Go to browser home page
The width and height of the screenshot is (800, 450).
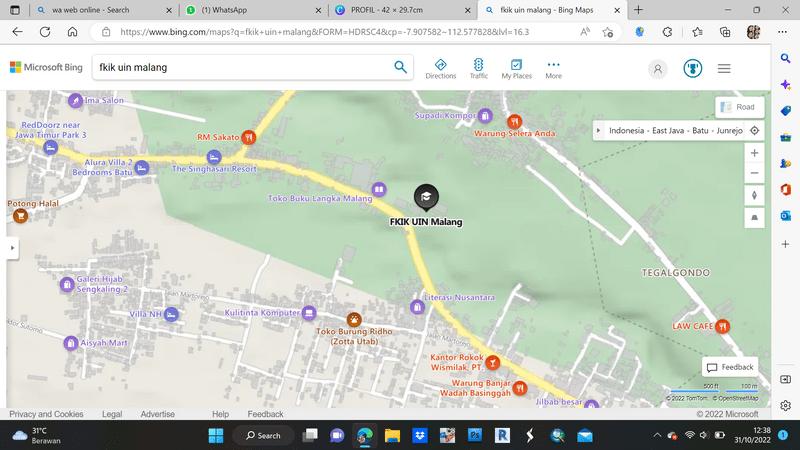[72, 32]
